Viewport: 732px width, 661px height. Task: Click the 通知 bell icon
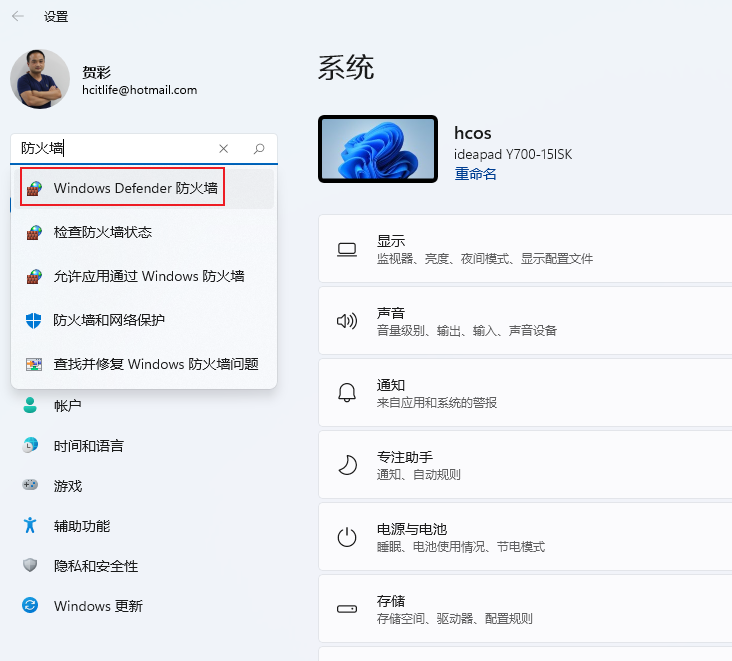point(347,393)
